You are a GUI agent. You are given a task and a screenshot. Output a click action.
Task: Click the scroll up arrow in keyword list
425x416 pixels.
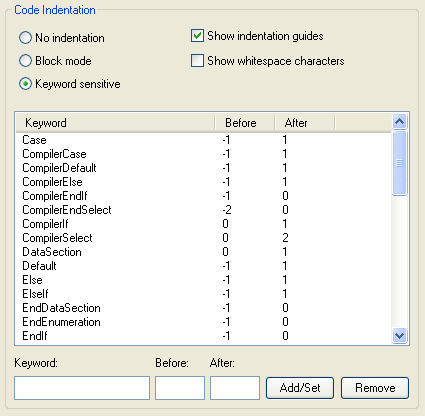point(399,122)
